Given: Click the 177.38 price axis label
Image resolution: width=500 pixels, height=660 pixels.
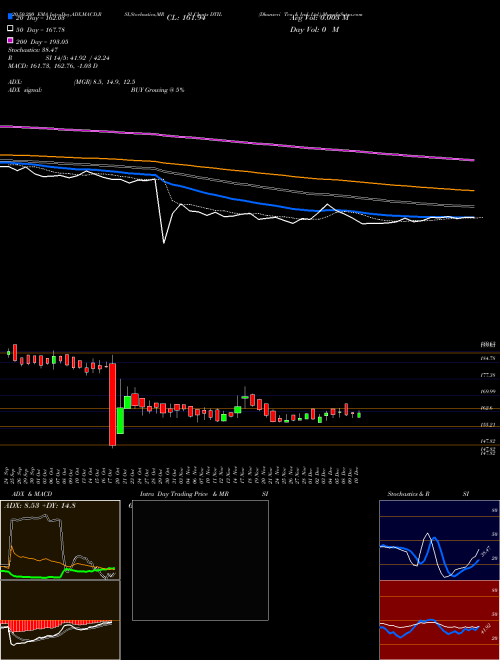Looking at the screenshot, I should pyautogui.click(x=488, y=375).
